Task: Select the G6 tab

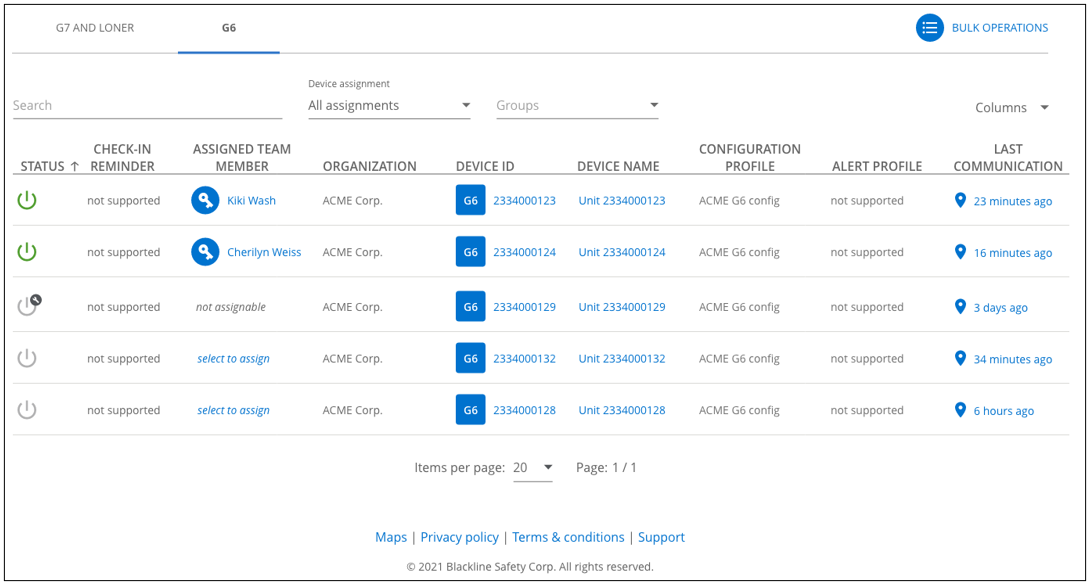Action: [228, 27]
